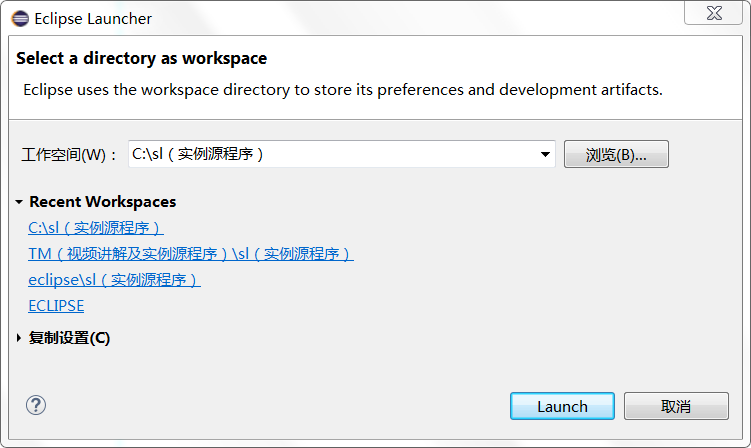Open the TM（视频讲解及实例源程序）\sl workspace link
This screenshot has height=448, width=751.
(191, 253)
